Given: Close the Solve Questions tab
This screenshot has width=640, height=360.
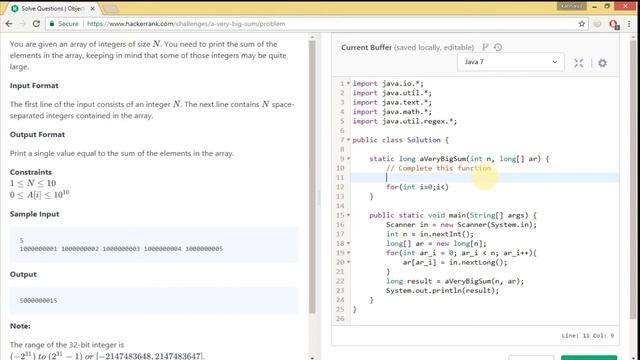Looking at the screenshot, I should 92,8.
